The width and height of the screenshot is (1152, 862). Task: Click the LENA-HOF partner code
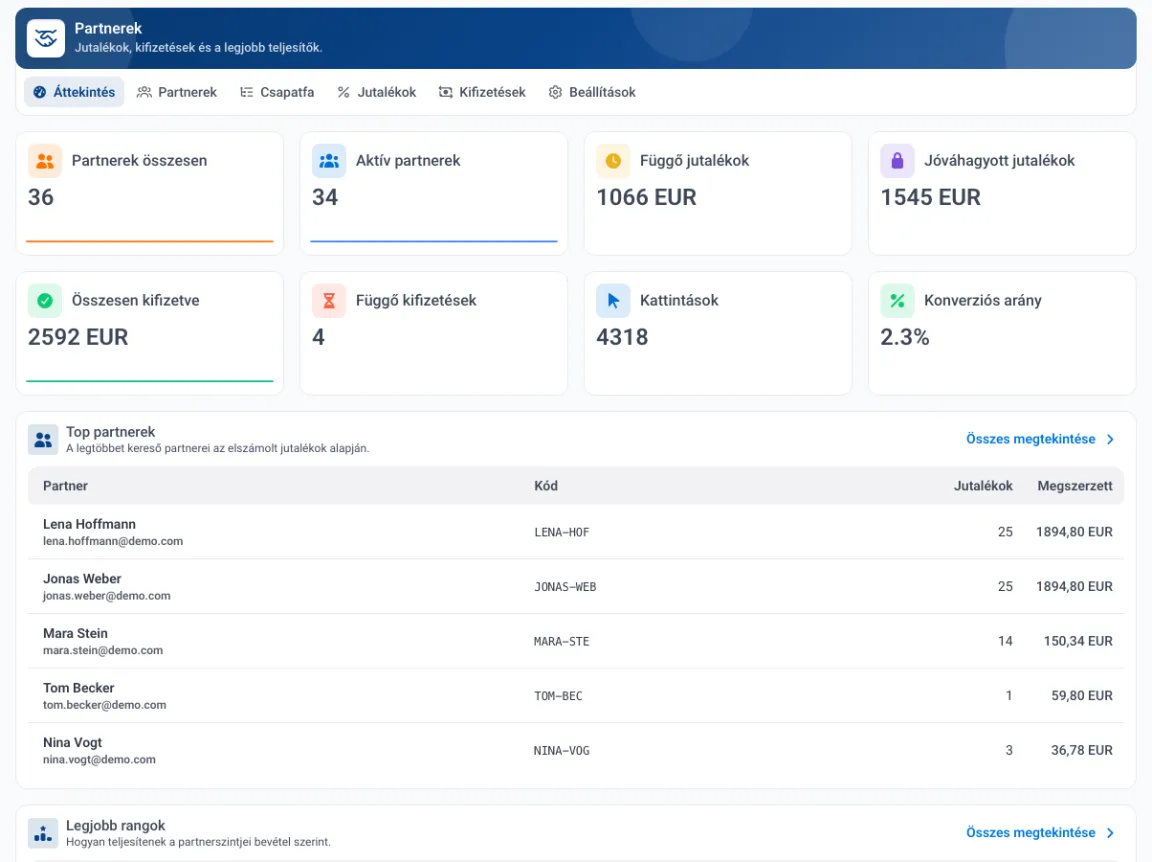tap(562, 533)
